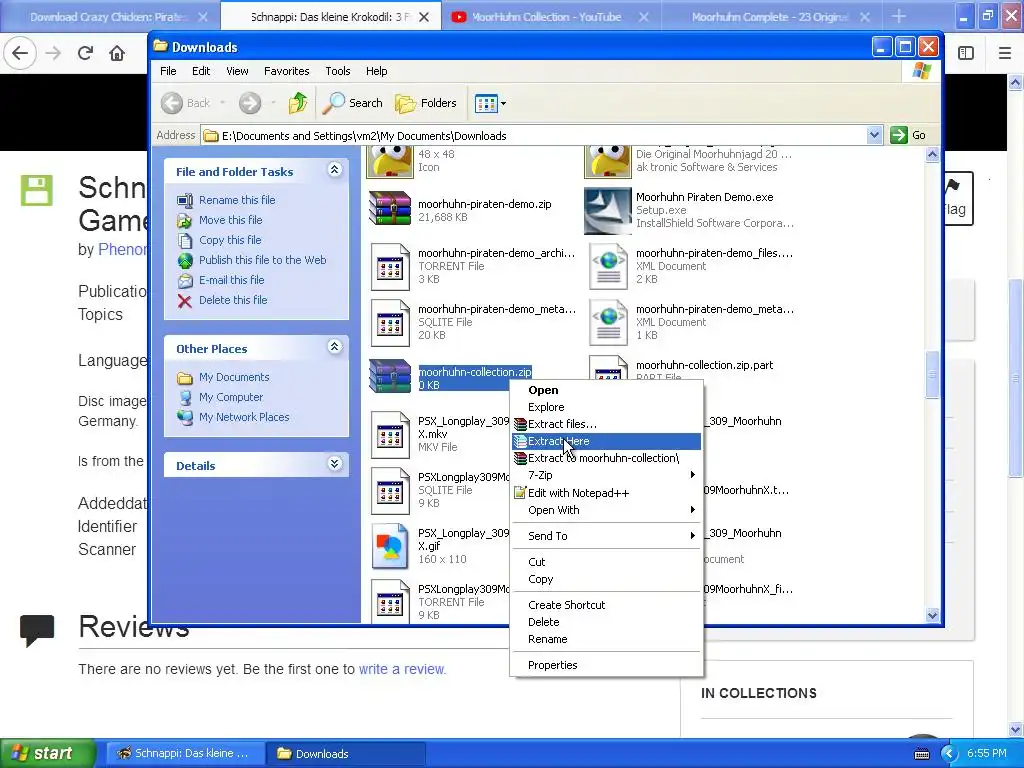Expand the Address bar dropdown

pyautogui.click(x=874, y=135)
